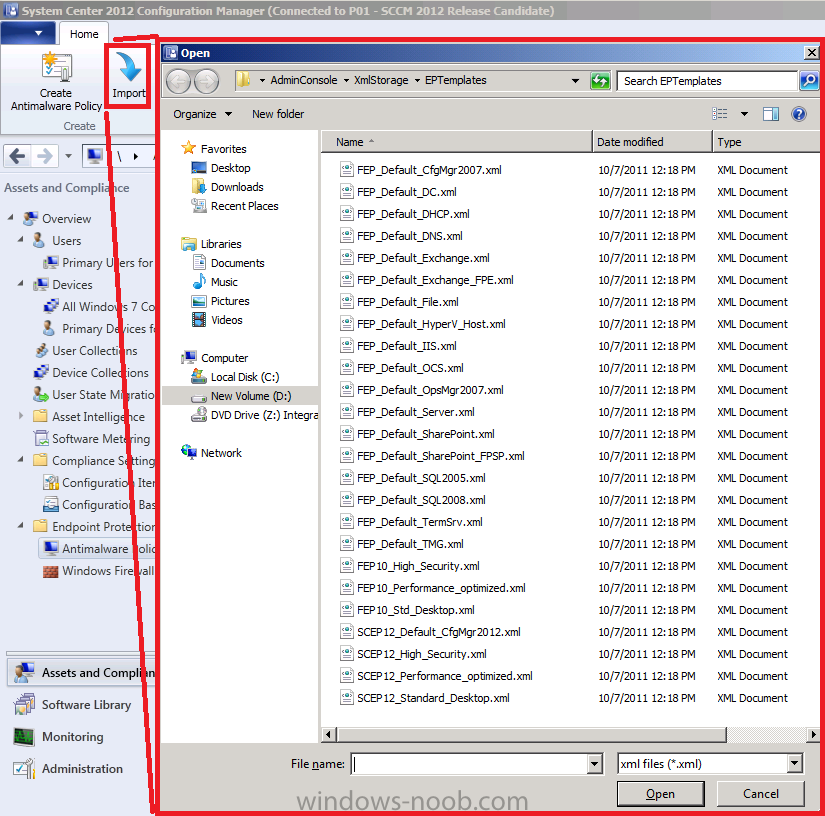Open the xml files type dropdown
Viewport: 825px width, 816px height.
(x=794, y=763)
